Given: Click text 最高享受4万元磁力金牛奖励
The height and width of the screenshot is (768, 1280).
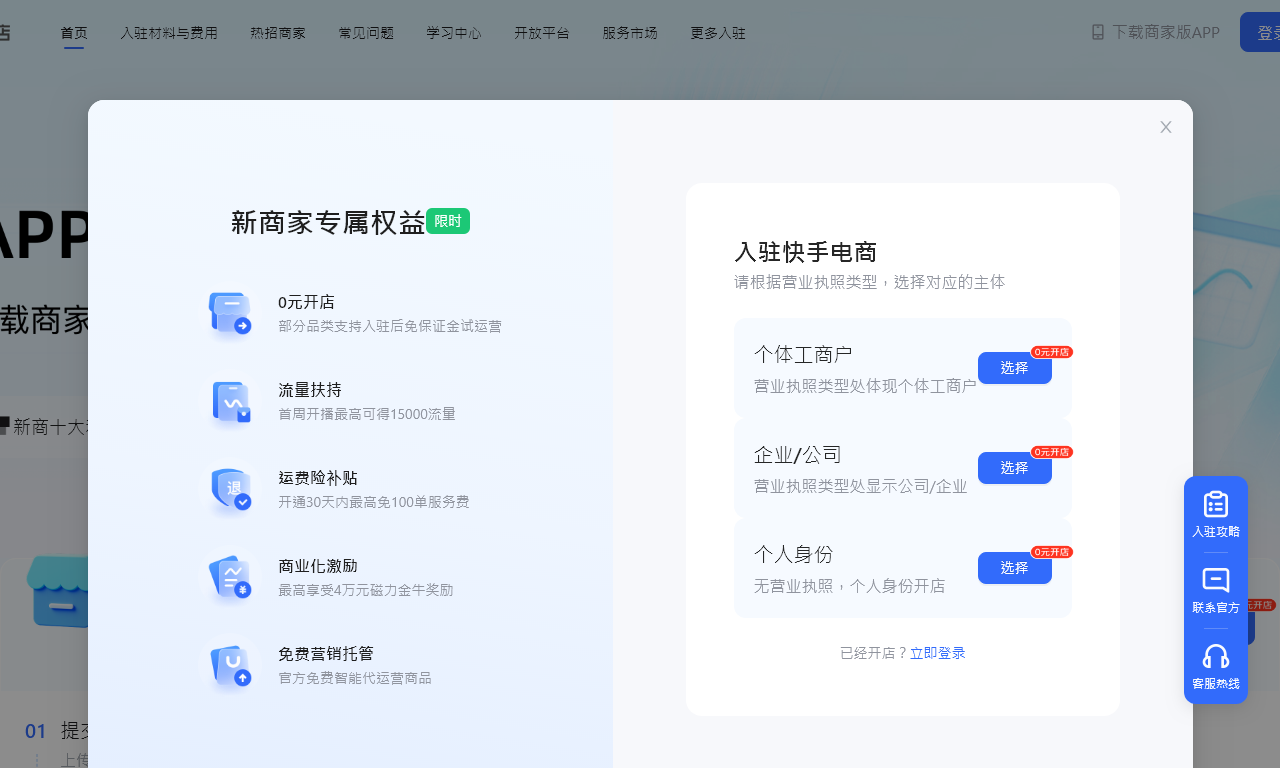Looking at the screenshot, I should (x=366, y=590).
